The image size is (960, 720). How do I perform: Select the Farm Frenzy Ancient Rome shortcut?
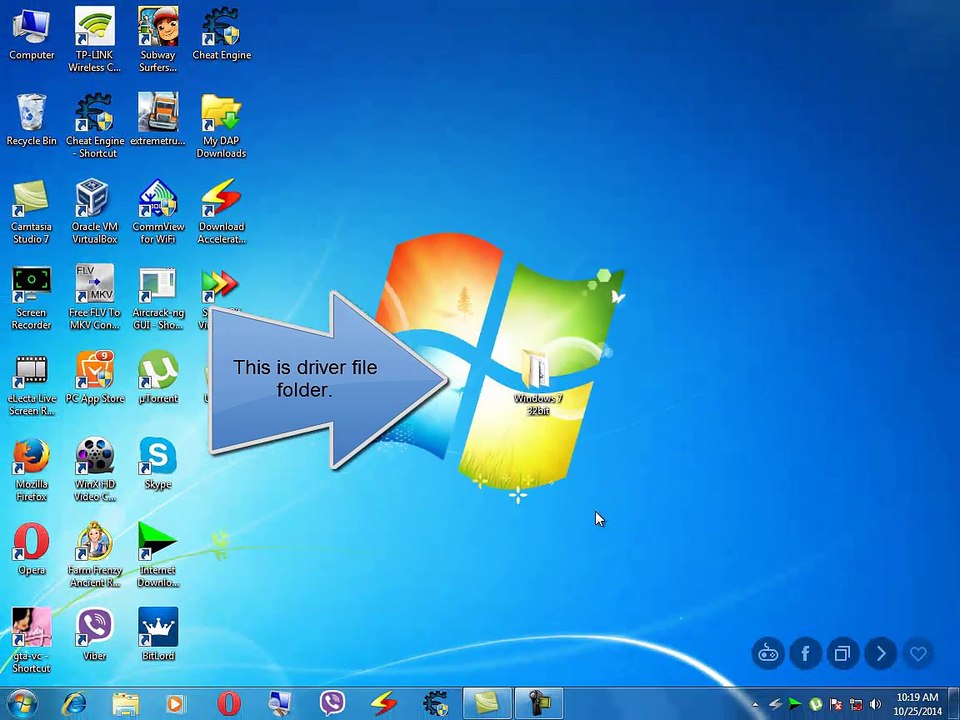[94, 555]
